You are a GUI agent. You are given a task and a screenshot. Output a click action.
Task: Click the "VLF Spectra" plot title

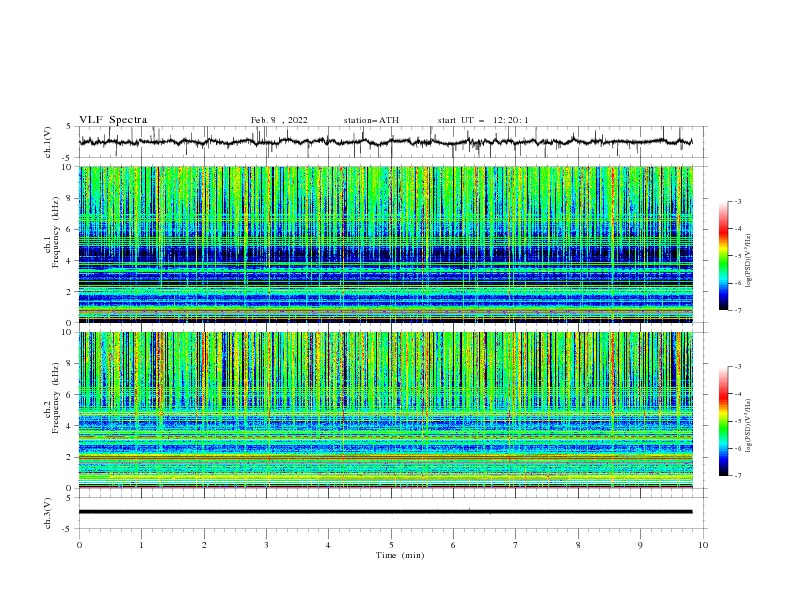(x=113, y=120)
